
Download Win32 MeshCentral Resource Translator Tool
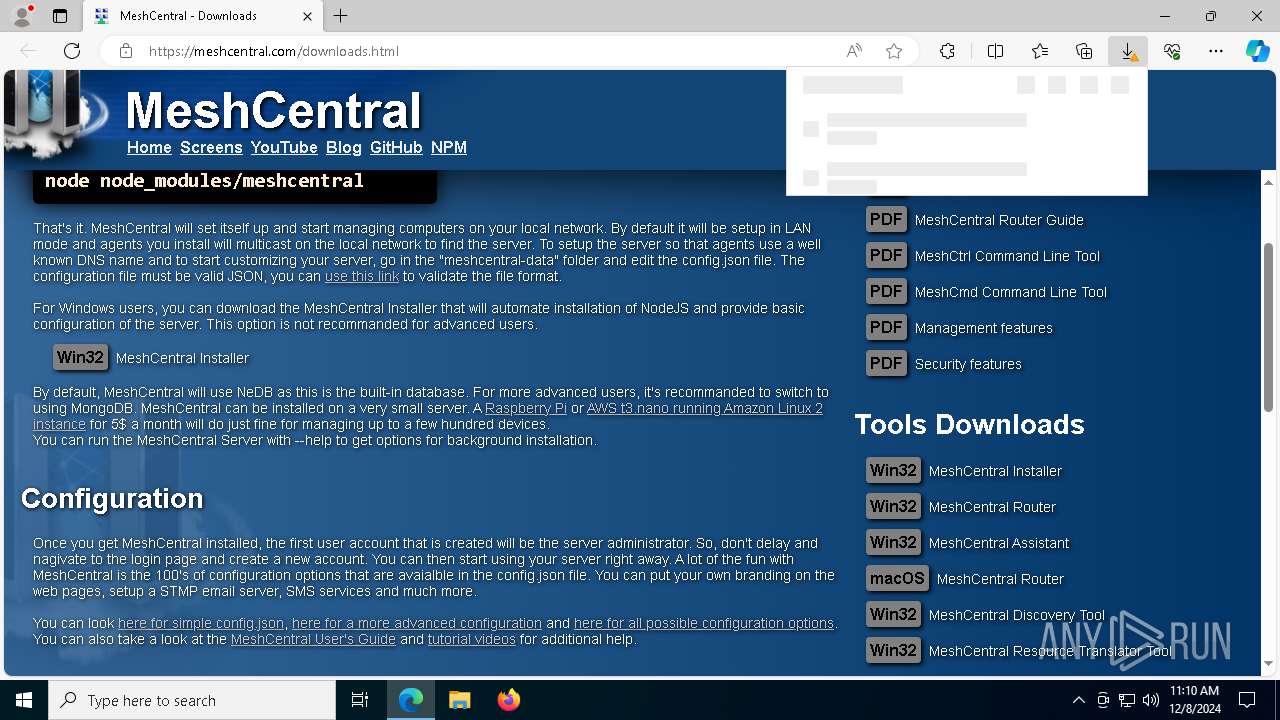[x=893, y=650]
